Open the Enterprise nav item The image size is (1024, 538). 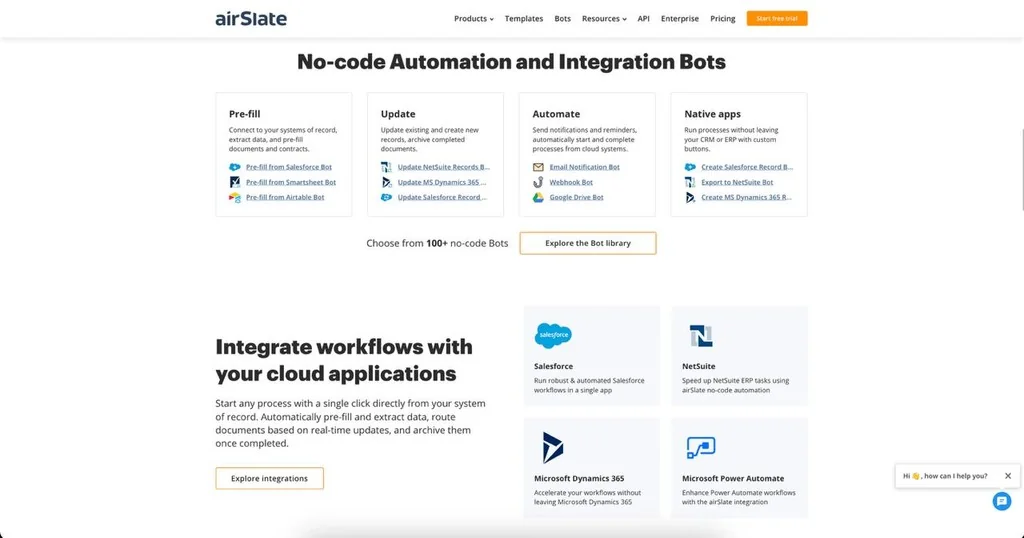click(679, 18)
